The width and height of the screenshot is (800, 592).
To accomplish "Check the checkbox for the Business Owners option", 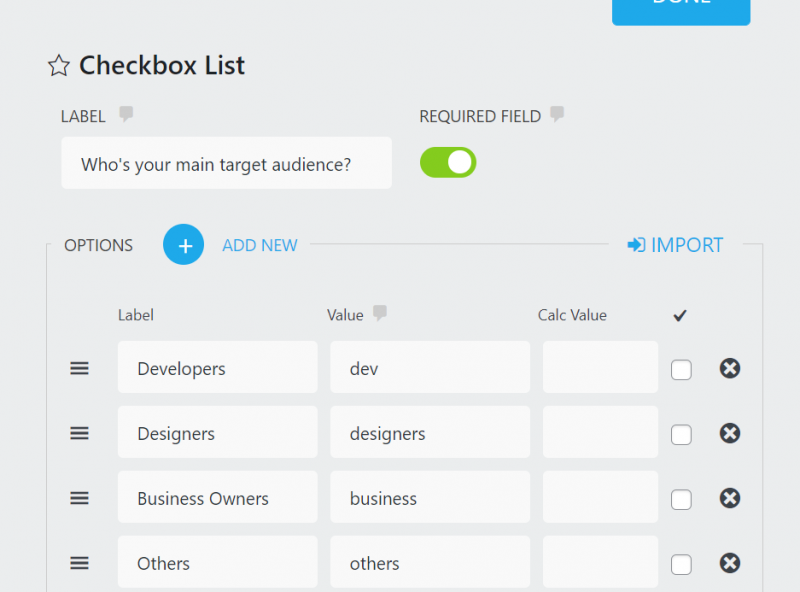I will (x=681, y=498).
